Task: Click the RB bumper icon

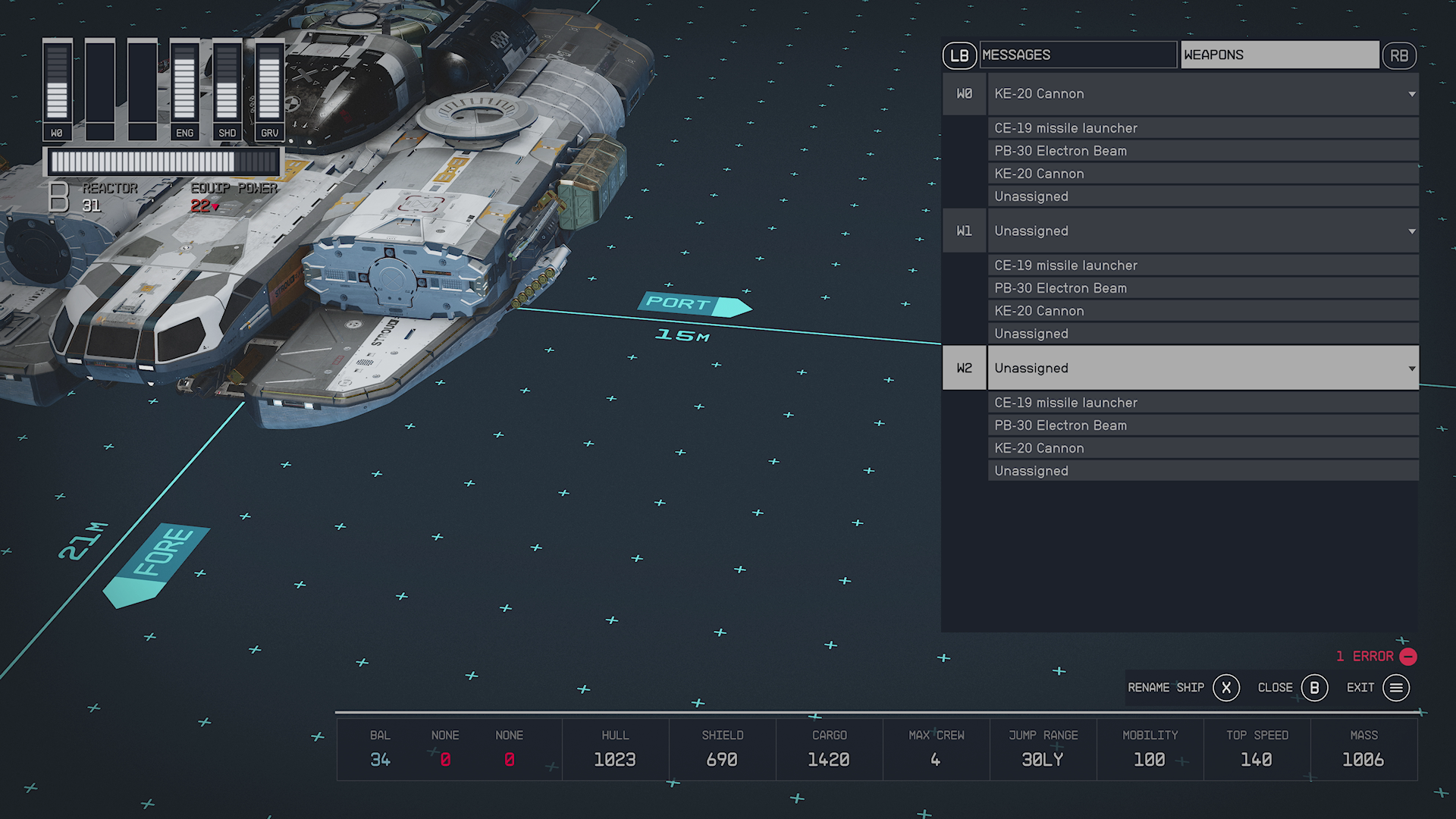Action: [1398, 55]
